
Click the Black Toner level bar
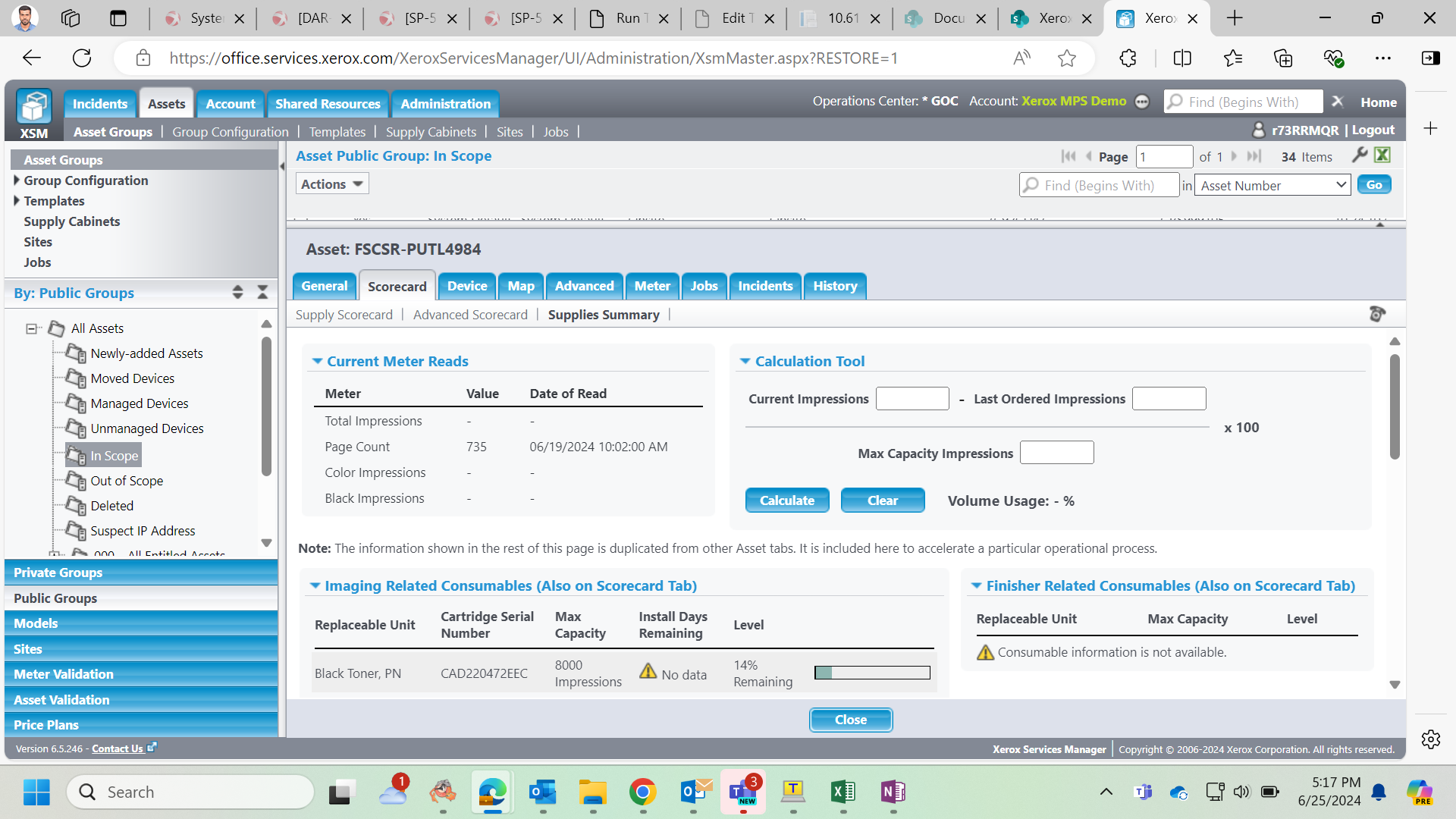click(x=872, y=673)
